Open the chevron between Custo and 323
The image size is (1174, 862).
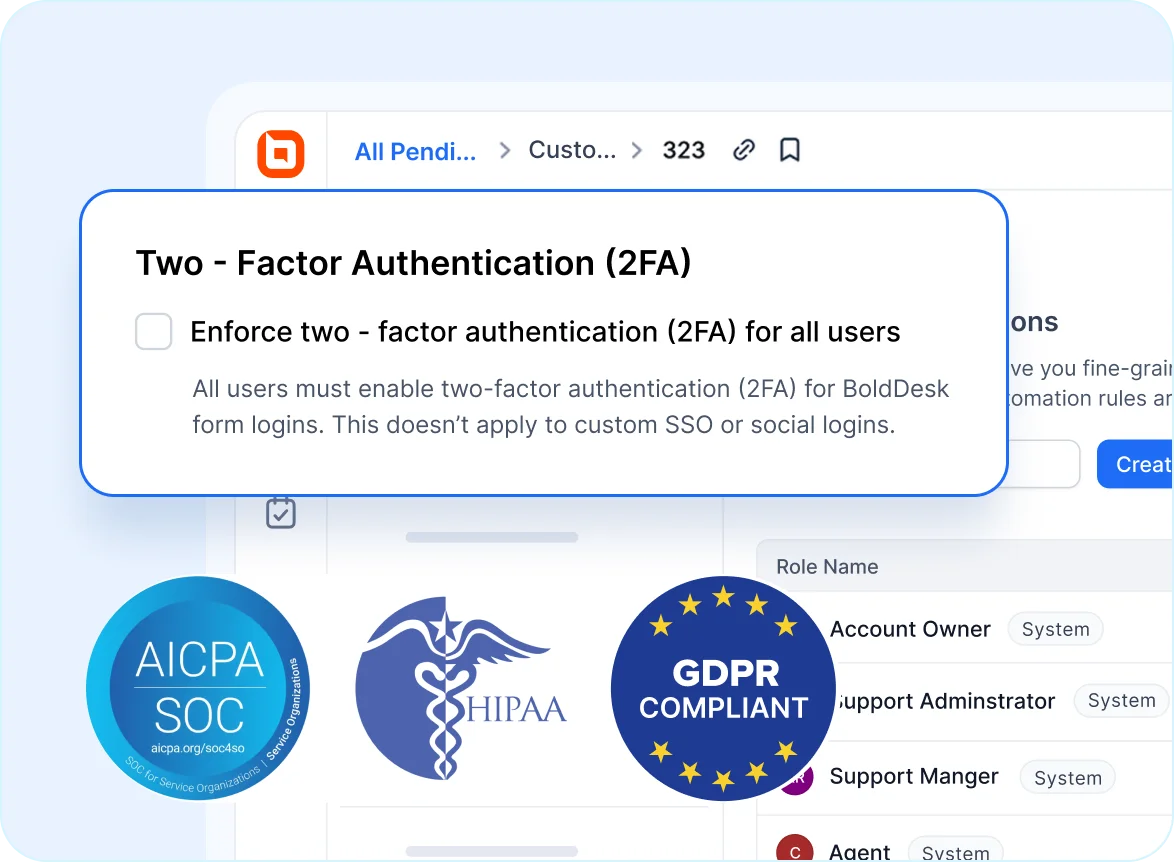pos(636,150)
